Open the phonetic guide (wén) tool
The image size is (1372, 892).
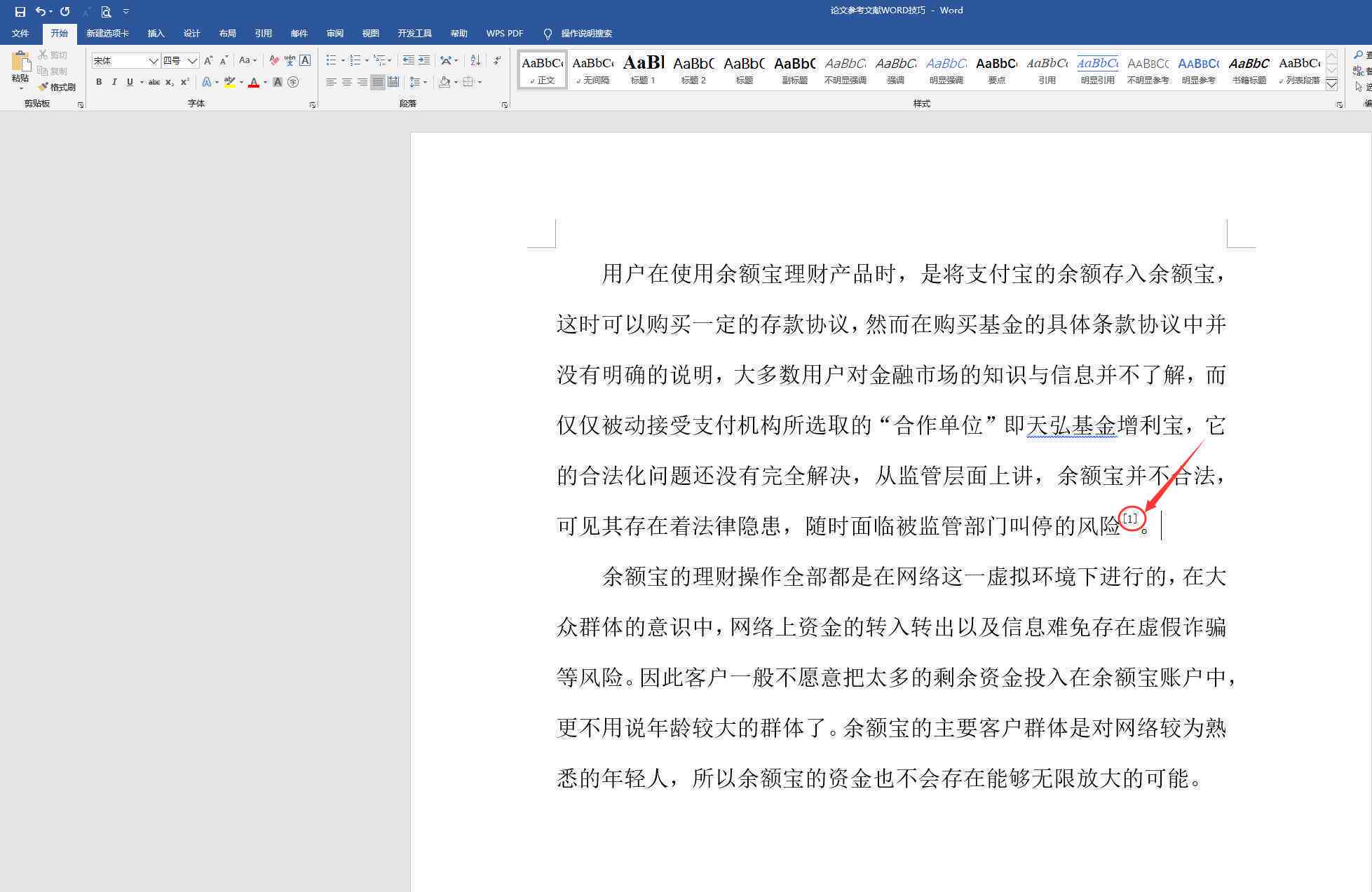click(290, 61)
